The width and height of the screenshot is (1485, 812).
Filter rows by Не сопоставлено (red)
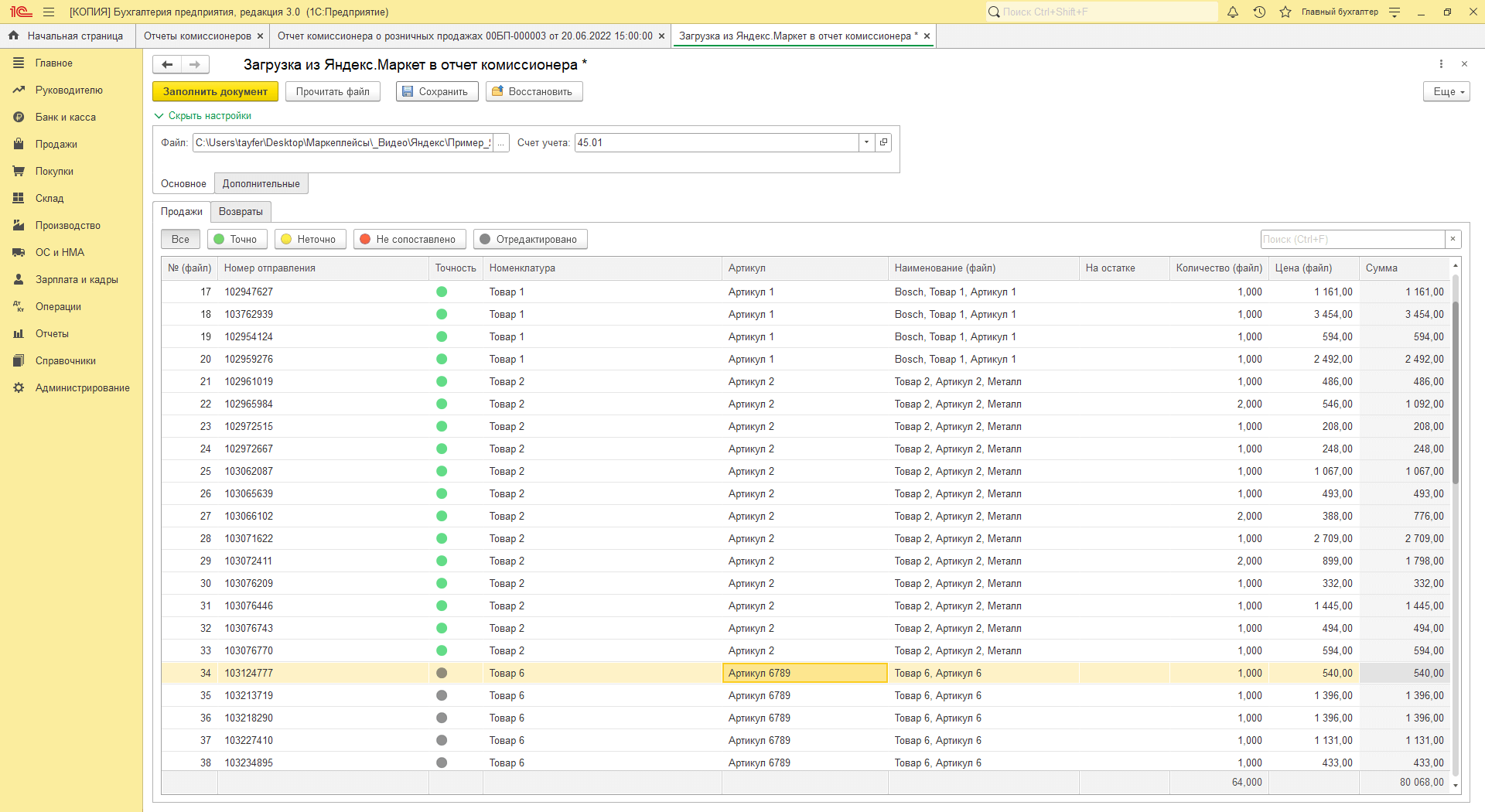point(410,240)
